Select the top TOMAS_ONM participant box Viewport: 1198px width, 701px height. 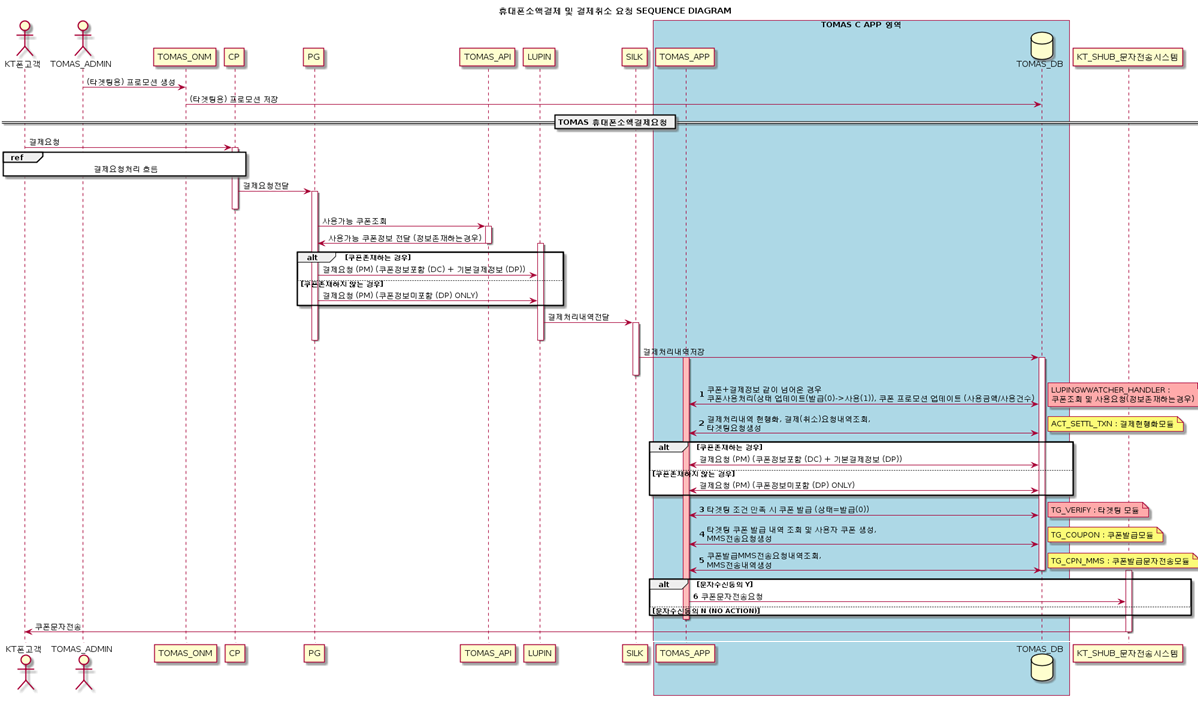(184, 57)
